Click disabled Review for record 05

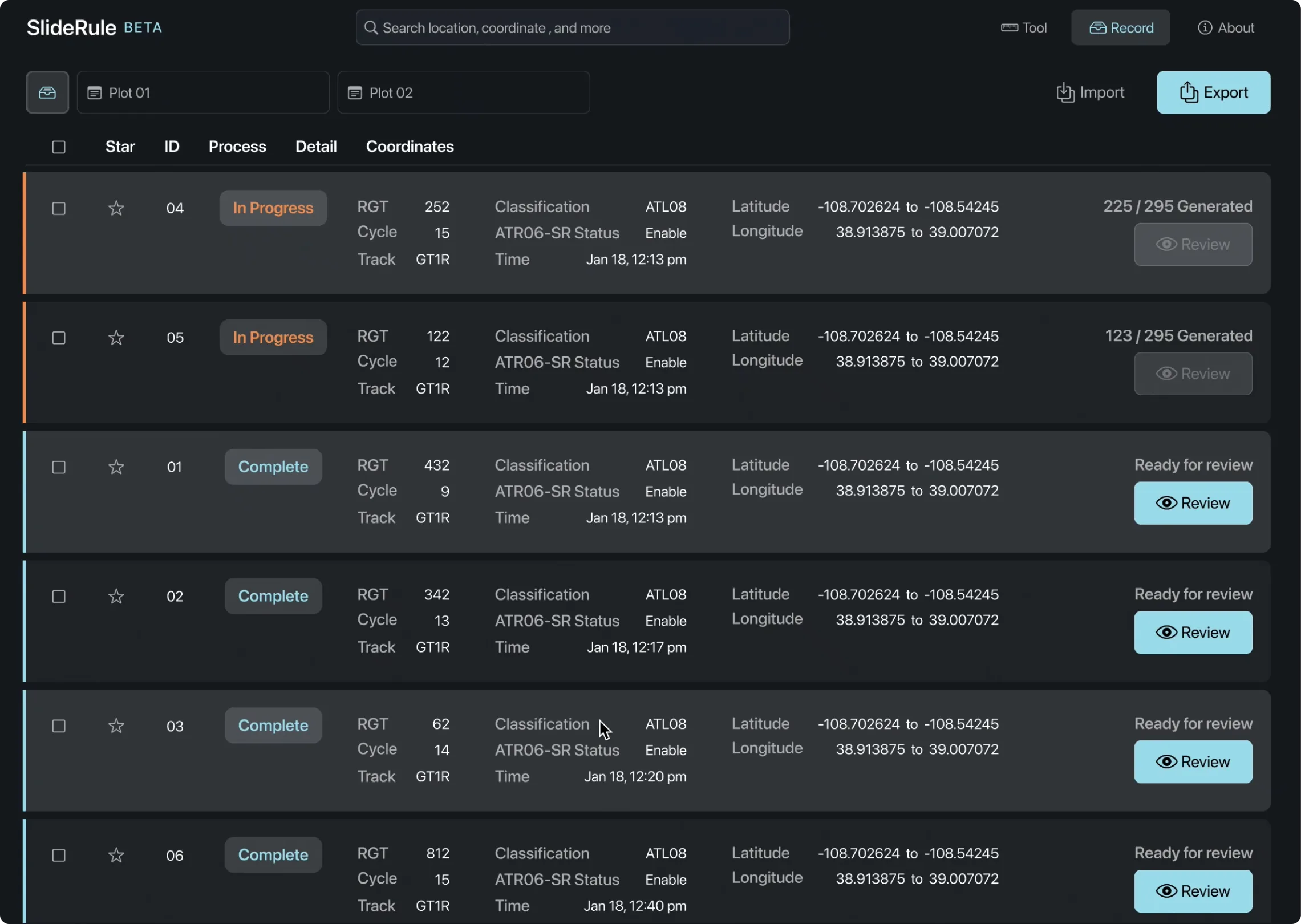[x=1193, y=374]
